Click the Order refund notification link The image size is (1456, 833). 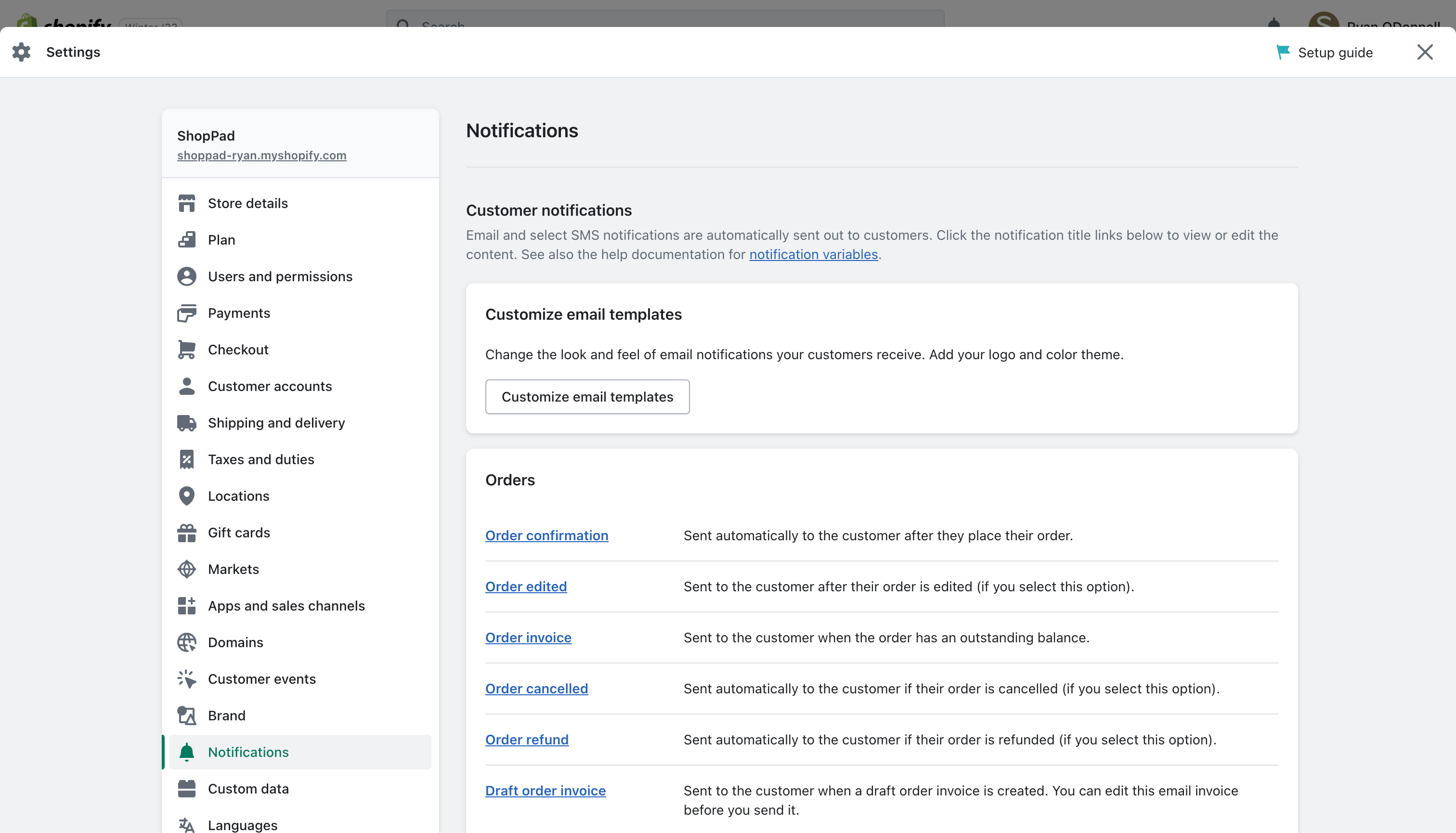coord(527,739)
